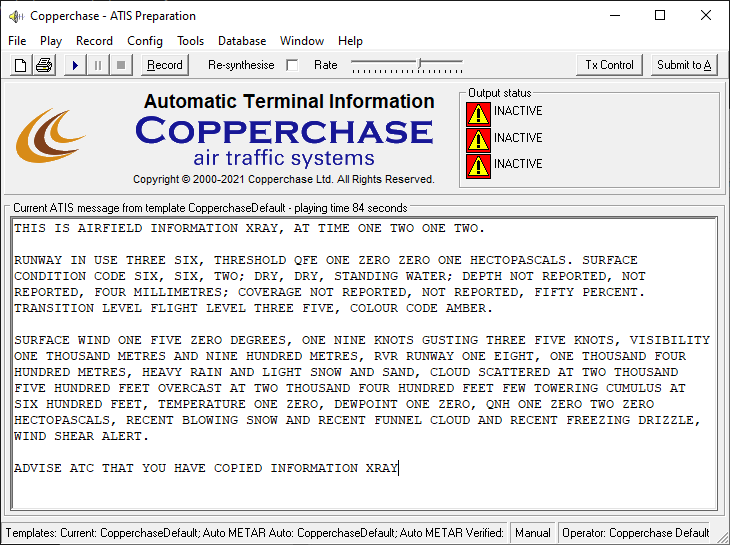730x545 pixels.
Task: Click the 'THIS IS AIRFIELD INFORMATION XRAY' line
Action: [249, 228]
